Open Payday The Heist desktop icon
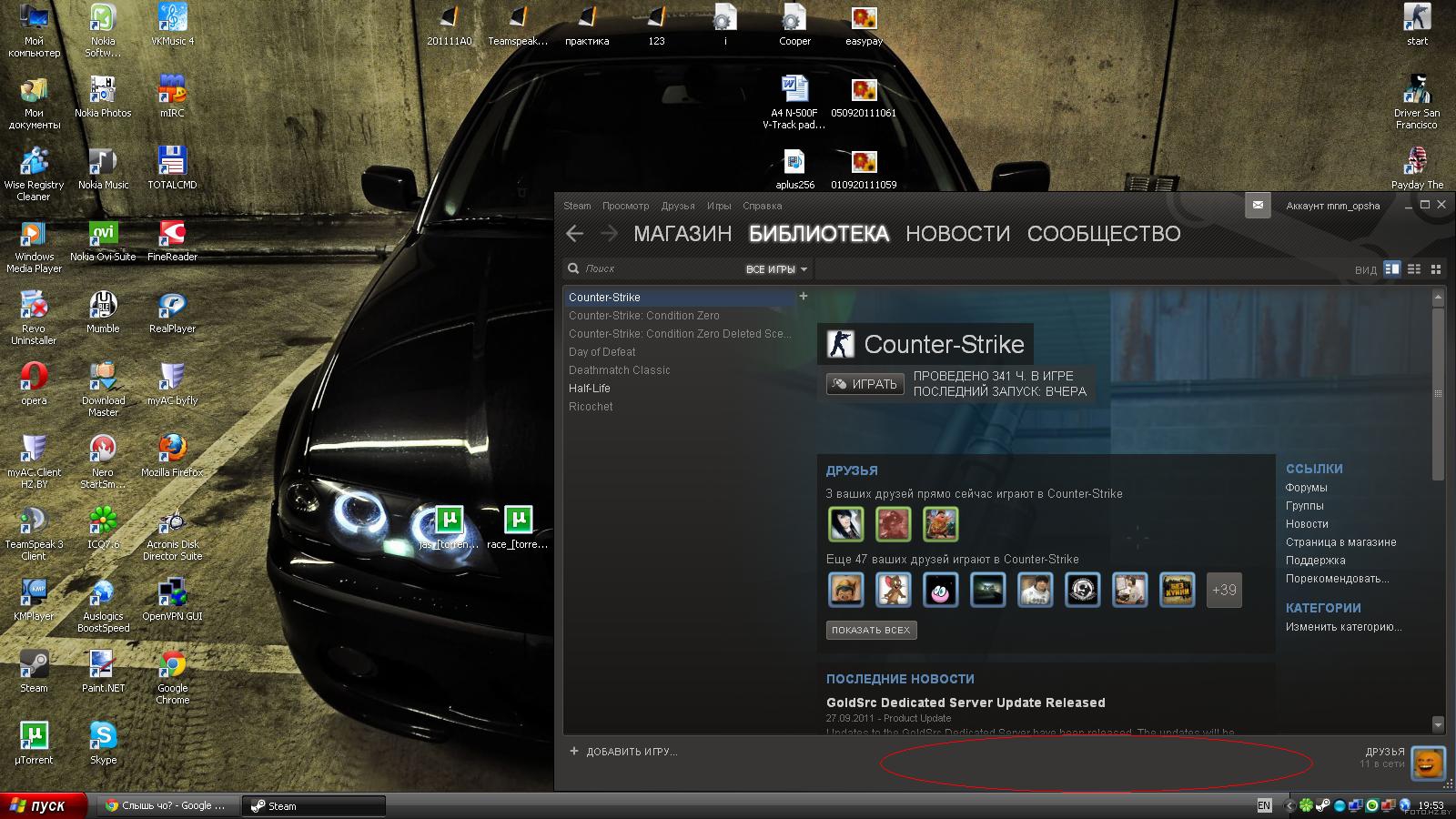This screenshot has height=819, width=1456. pos(1417,167)
